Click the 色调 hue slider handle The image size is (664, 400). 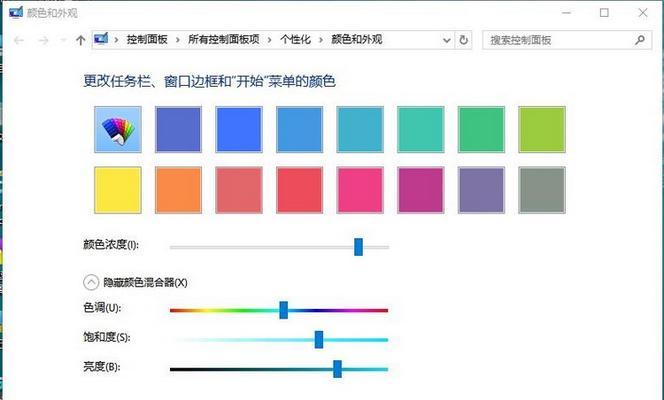pyautogui.click(x=284, y=310)
